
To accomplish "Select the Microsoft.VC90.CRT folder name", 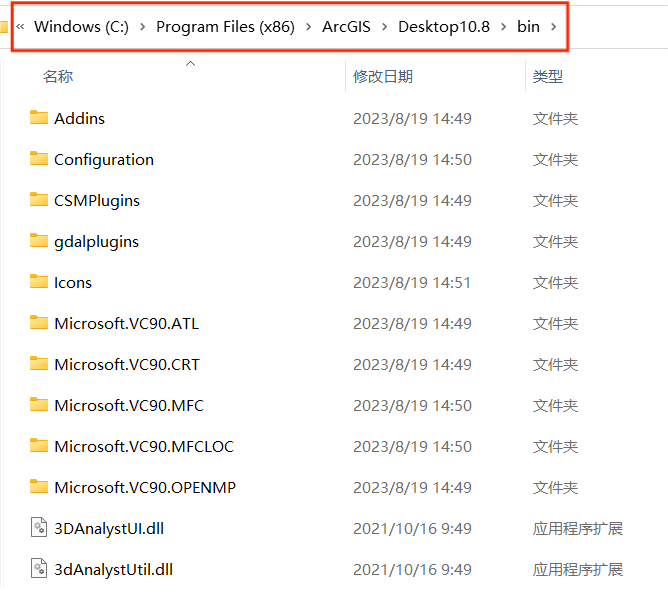I will [x=127, y=364].
